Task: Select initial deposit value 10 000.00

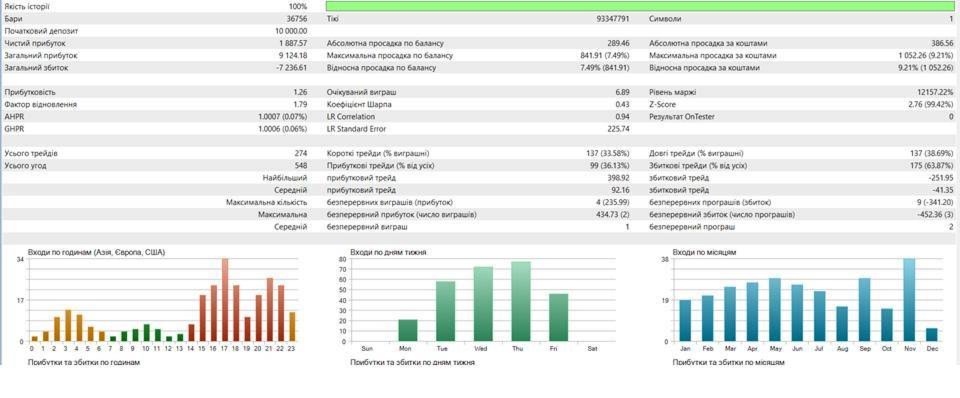Action: [291, 31]
